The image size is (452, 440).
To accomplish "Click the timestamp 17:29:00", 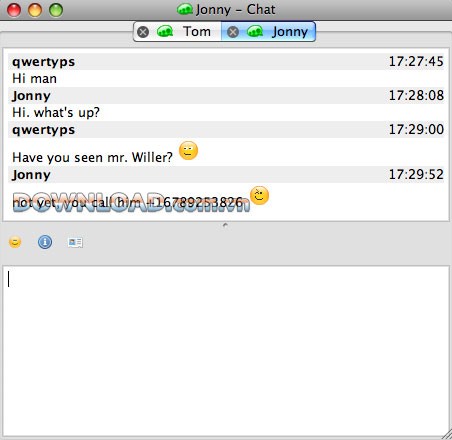I will click(x=416, y=129).
